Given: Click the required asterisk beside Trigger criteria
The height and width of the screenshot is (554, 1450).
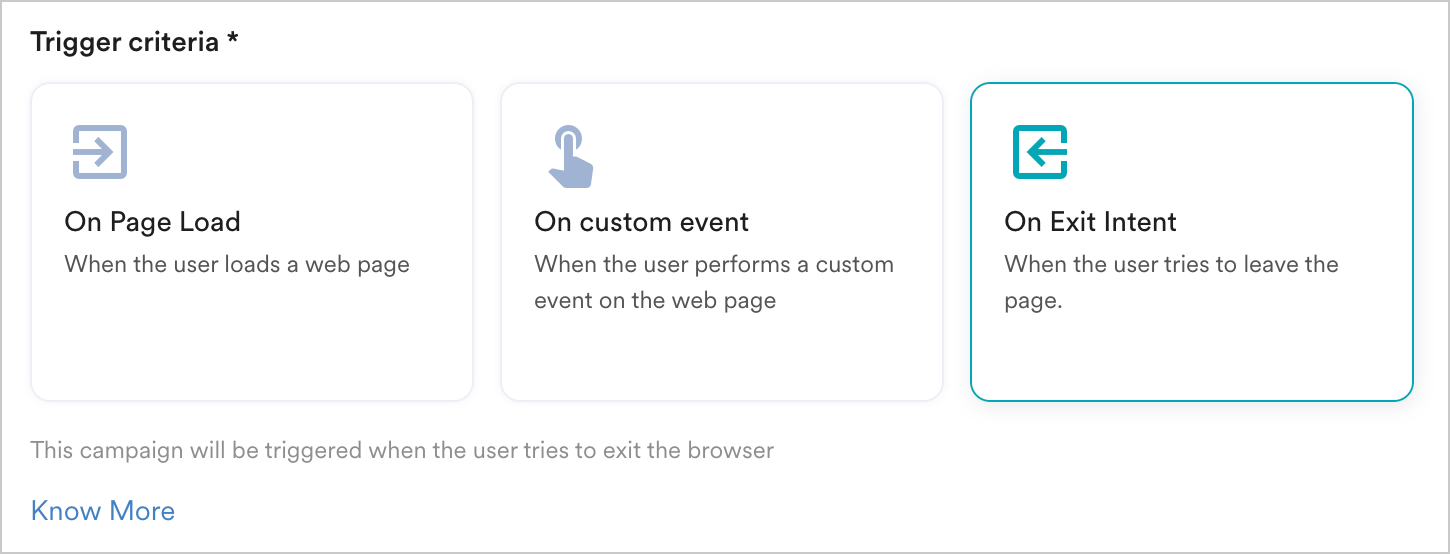Looking at the screenshot, I should click(x=232, y=42).
